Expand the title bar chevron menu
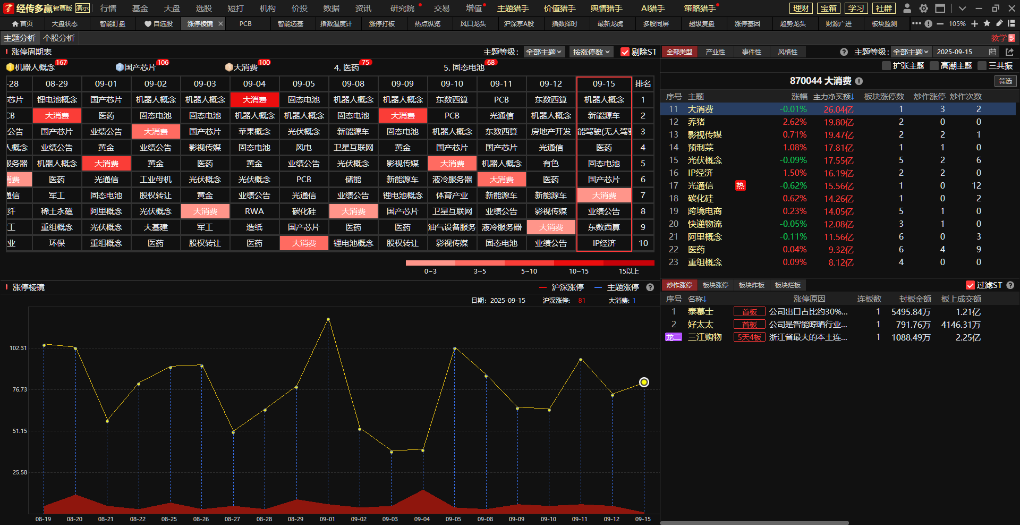Screen dimensions: 1020x525 [x=962, y=8]
